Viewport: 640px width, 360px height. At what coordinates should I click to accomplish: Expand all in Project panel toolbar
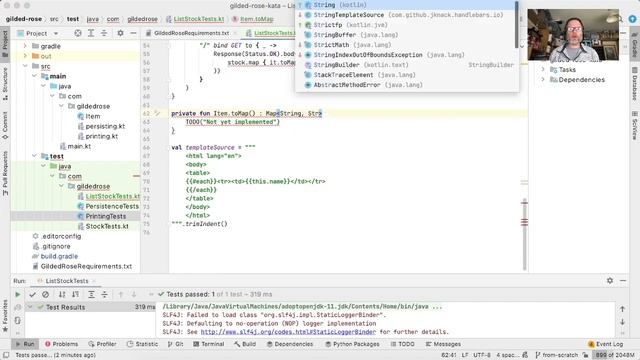click(91, 33)
